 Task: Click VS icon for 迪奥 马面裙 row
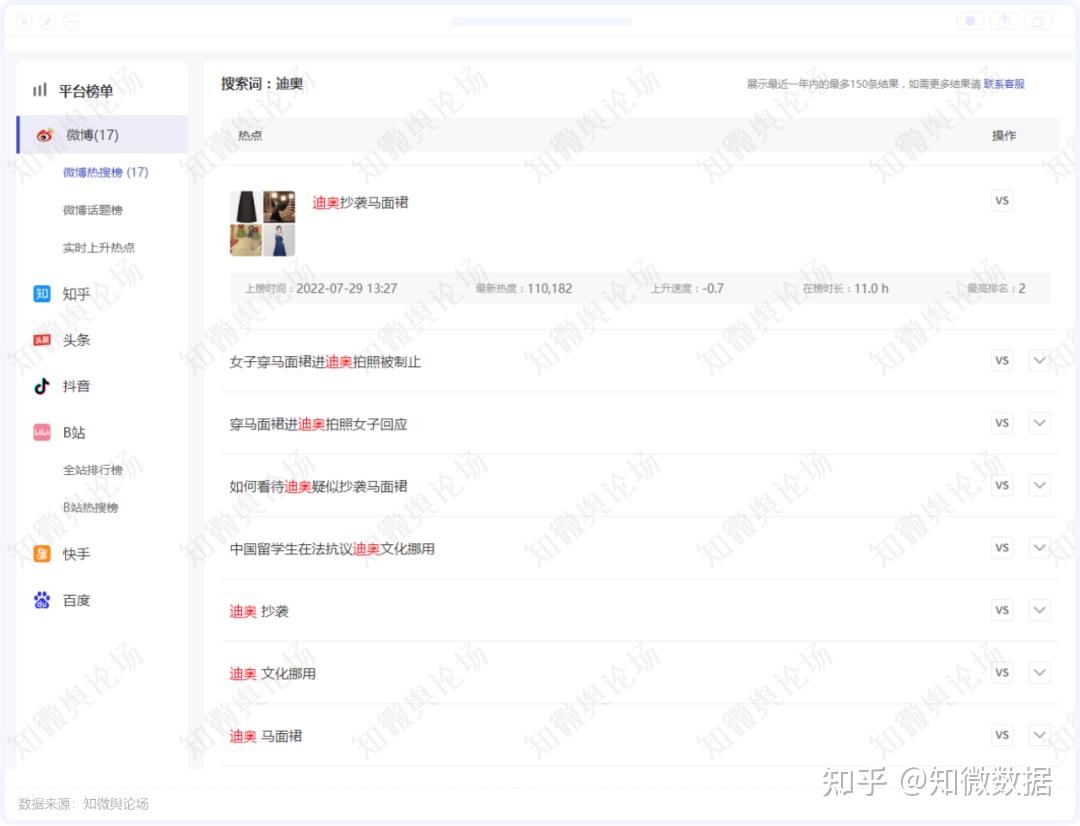point(1002,735)
